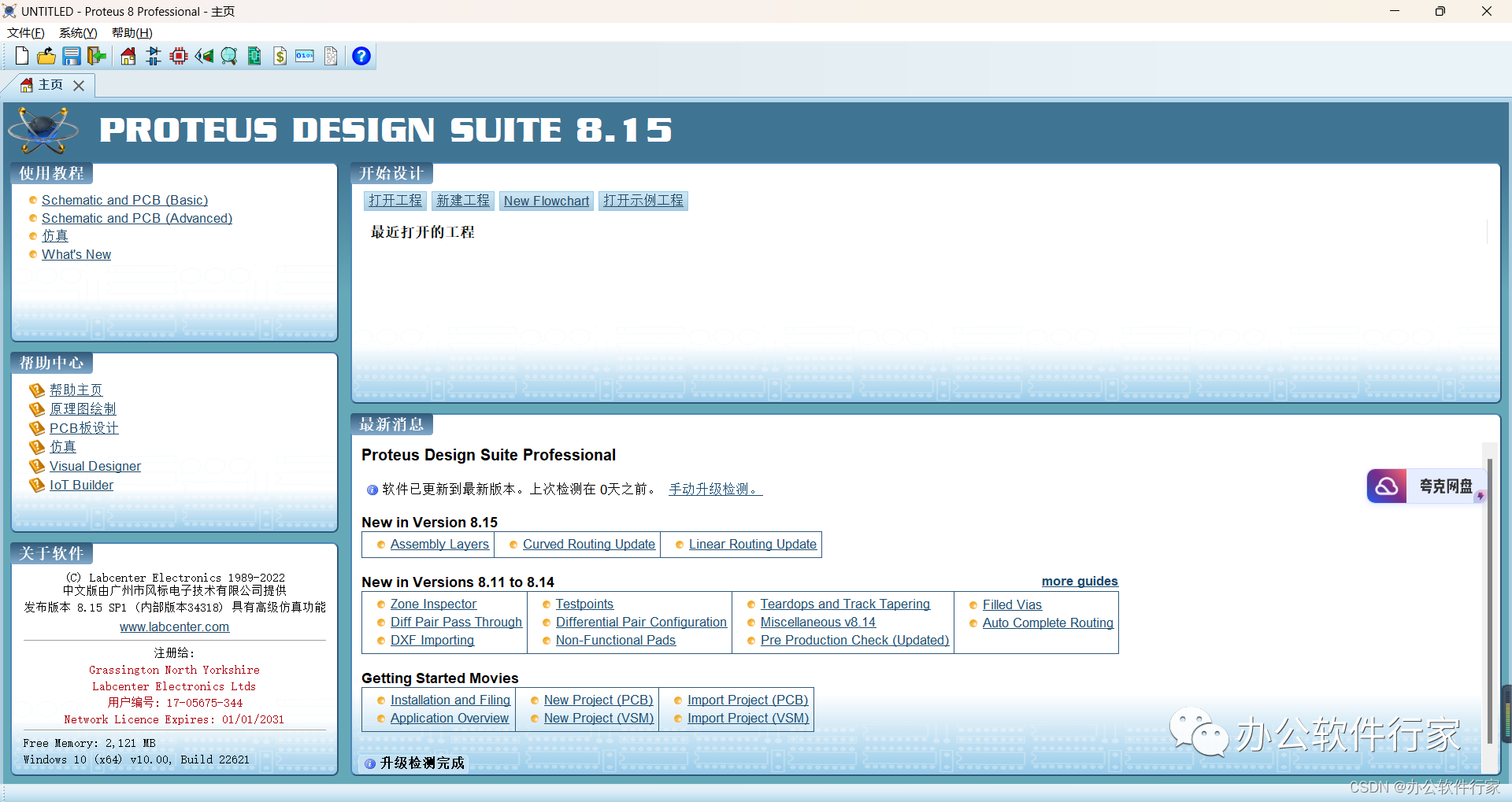Open the Auto Complete Routing guide
The image size is (1512, 802).
coord(1048,623)
